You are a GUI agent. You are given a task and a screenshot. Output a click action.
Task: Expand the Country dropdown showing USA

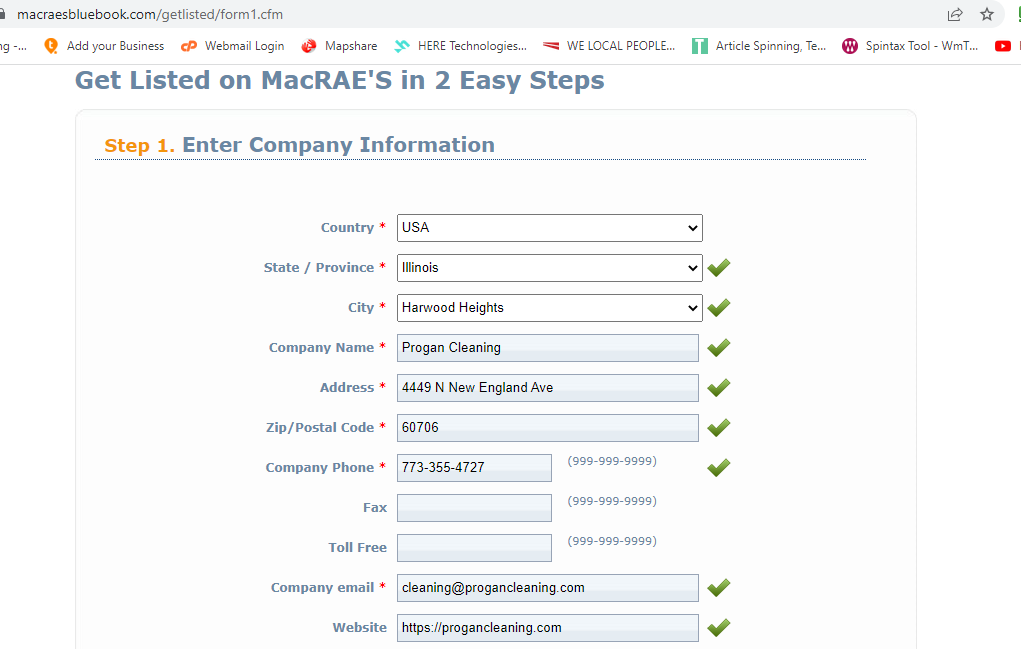point(550,228)
